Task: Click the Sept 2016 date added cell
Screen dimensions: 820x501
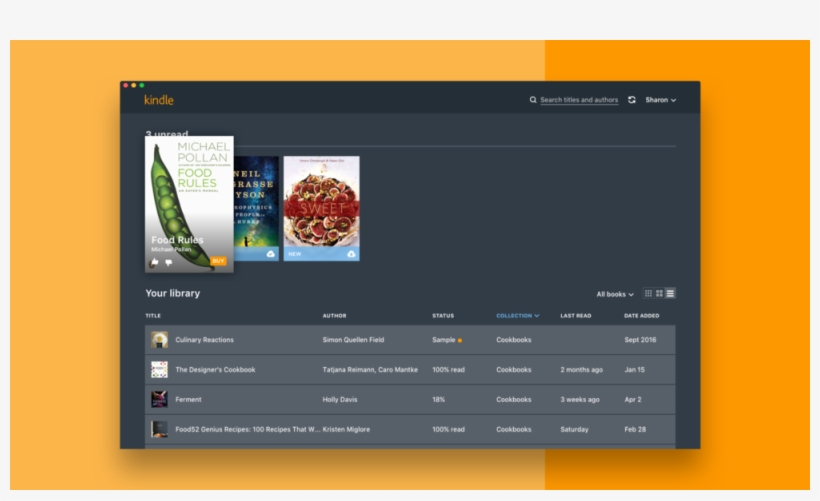Action: tap(640, 339)
